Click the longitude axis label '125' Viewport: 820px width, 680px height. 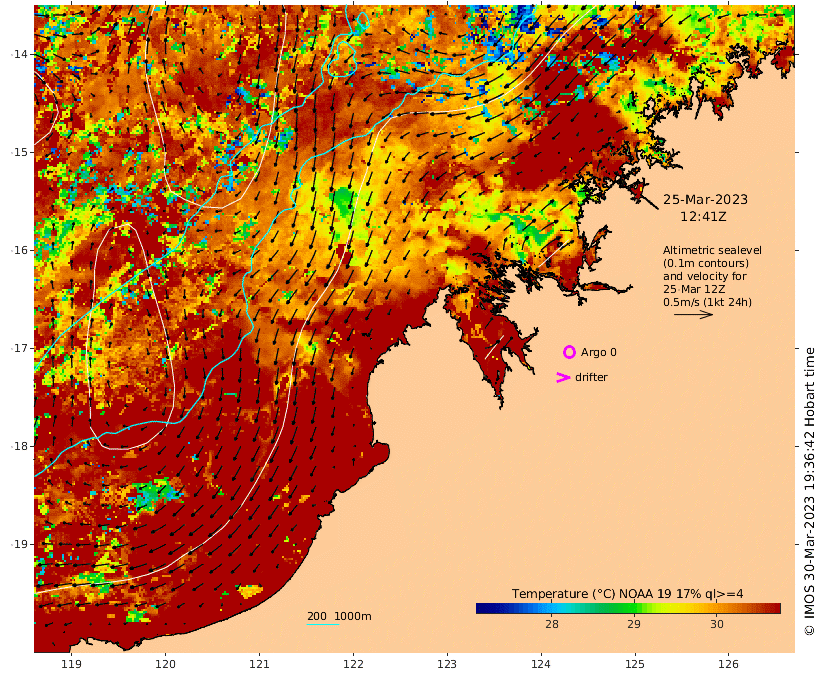[x=635, y=664]
